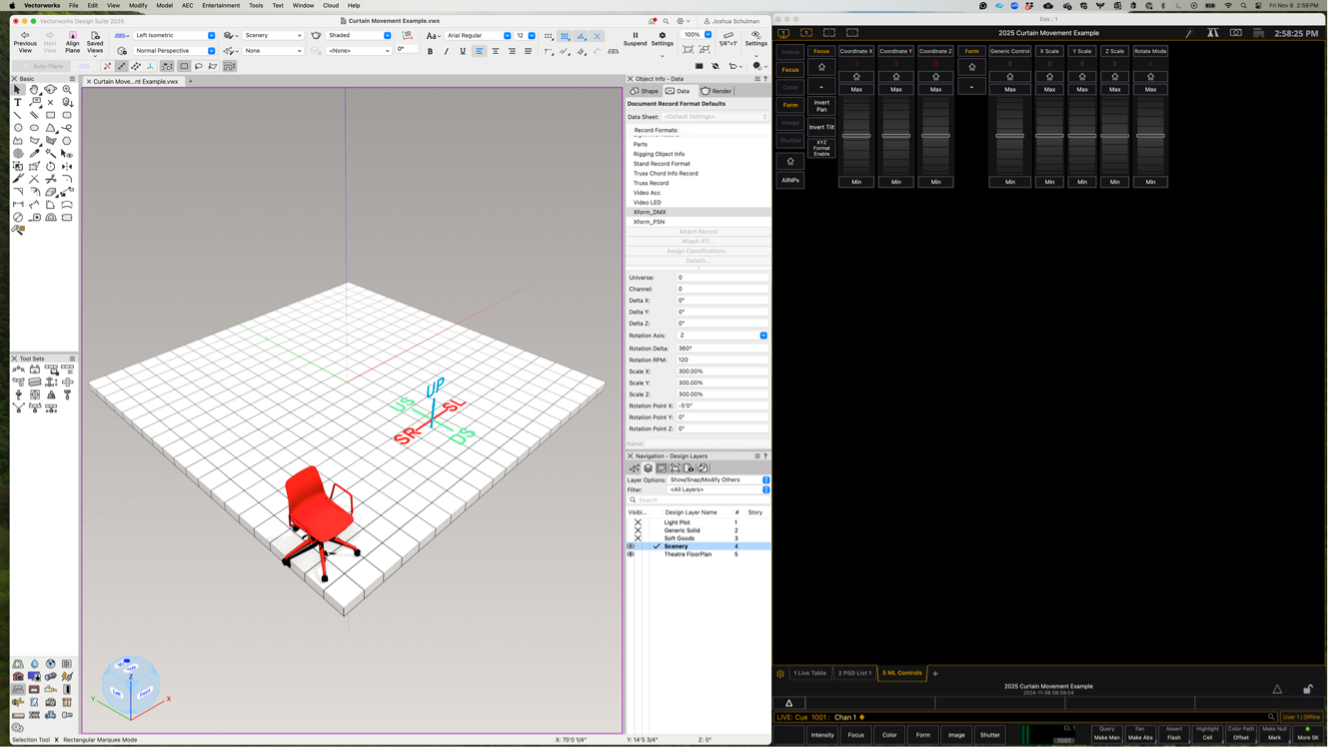
Task: Click the Rotation RPM input field
Action: (x=722, y=360)
